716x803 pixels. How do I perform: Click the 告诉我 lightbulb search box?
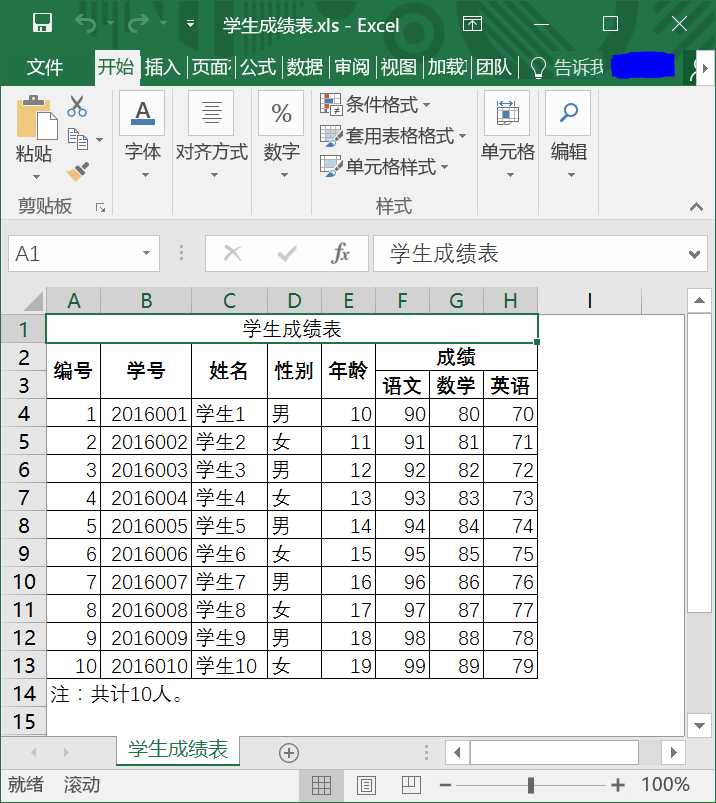tap(566, 67)
